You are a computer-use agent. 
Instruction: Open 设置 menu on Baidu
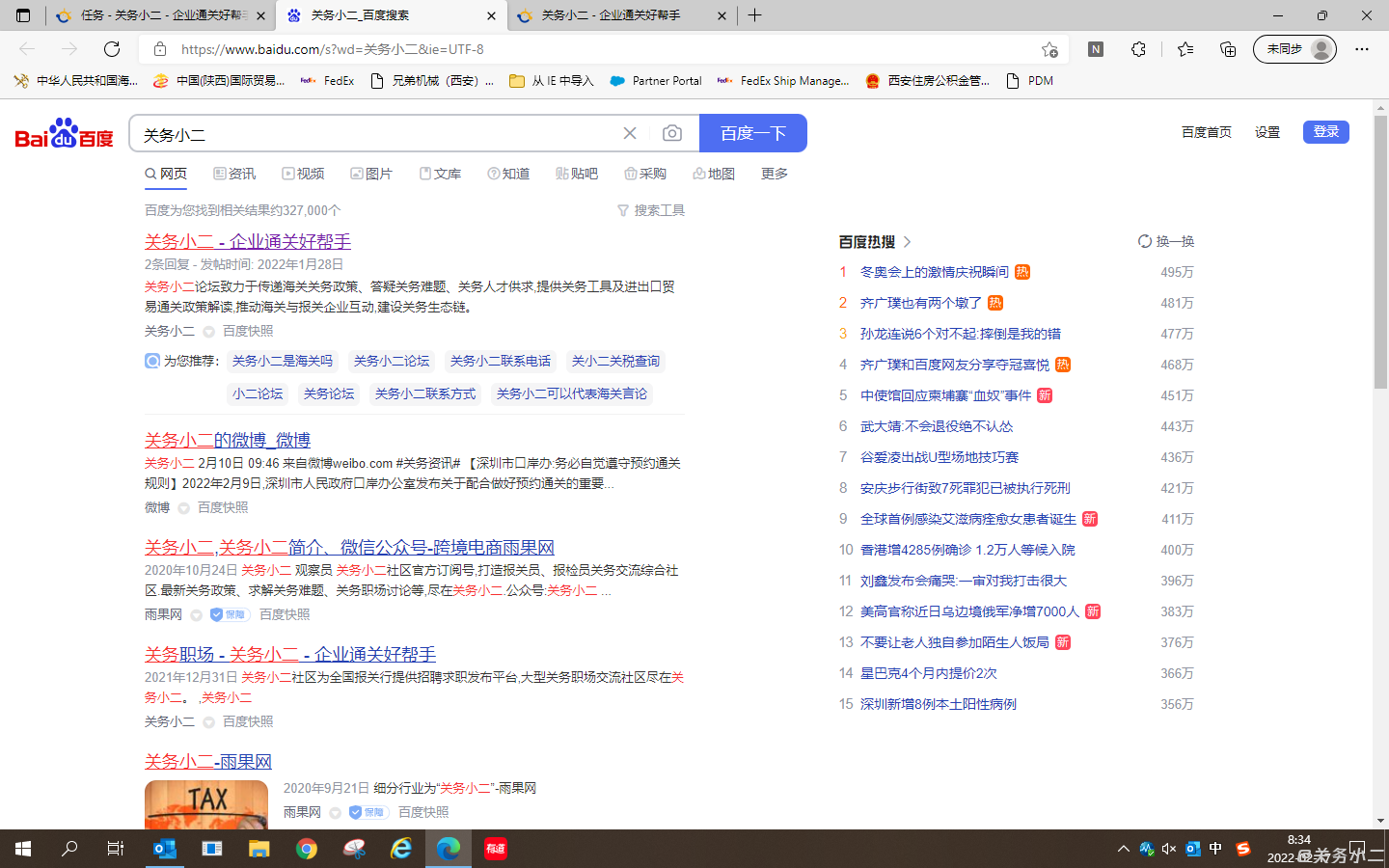tap(1267, 132)
